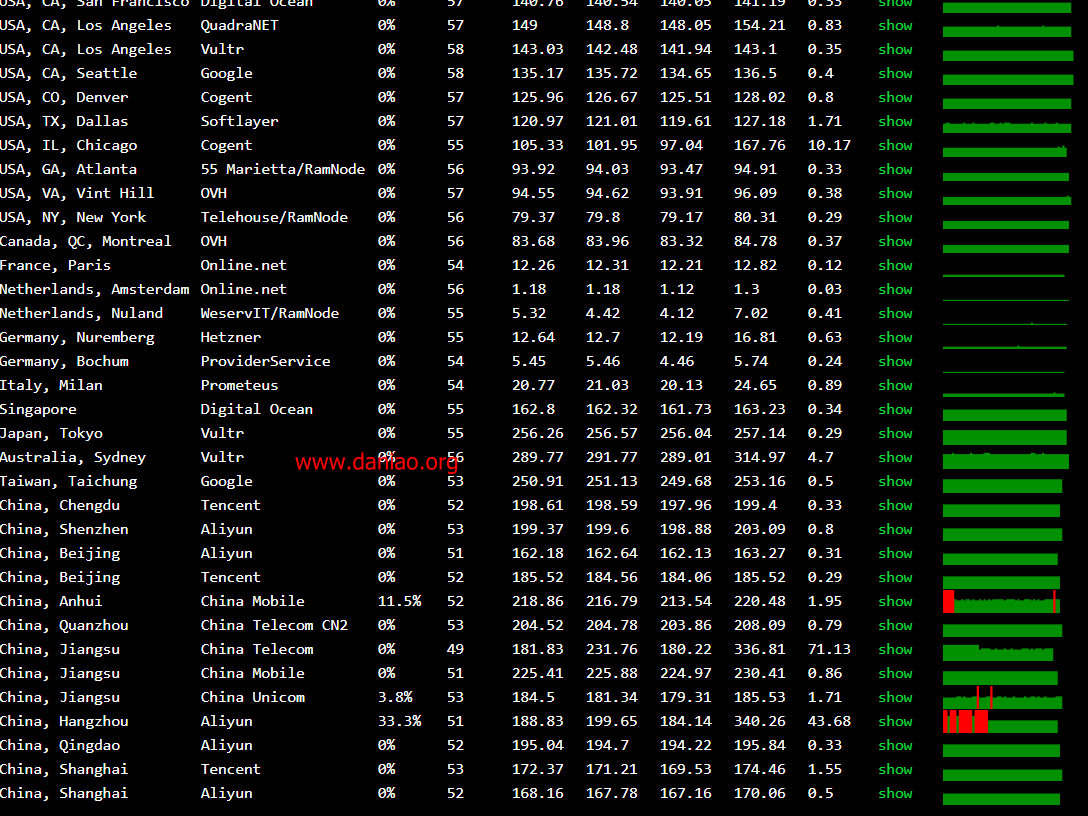Open 'show' link for China, Chengdu

click(895, 506)
